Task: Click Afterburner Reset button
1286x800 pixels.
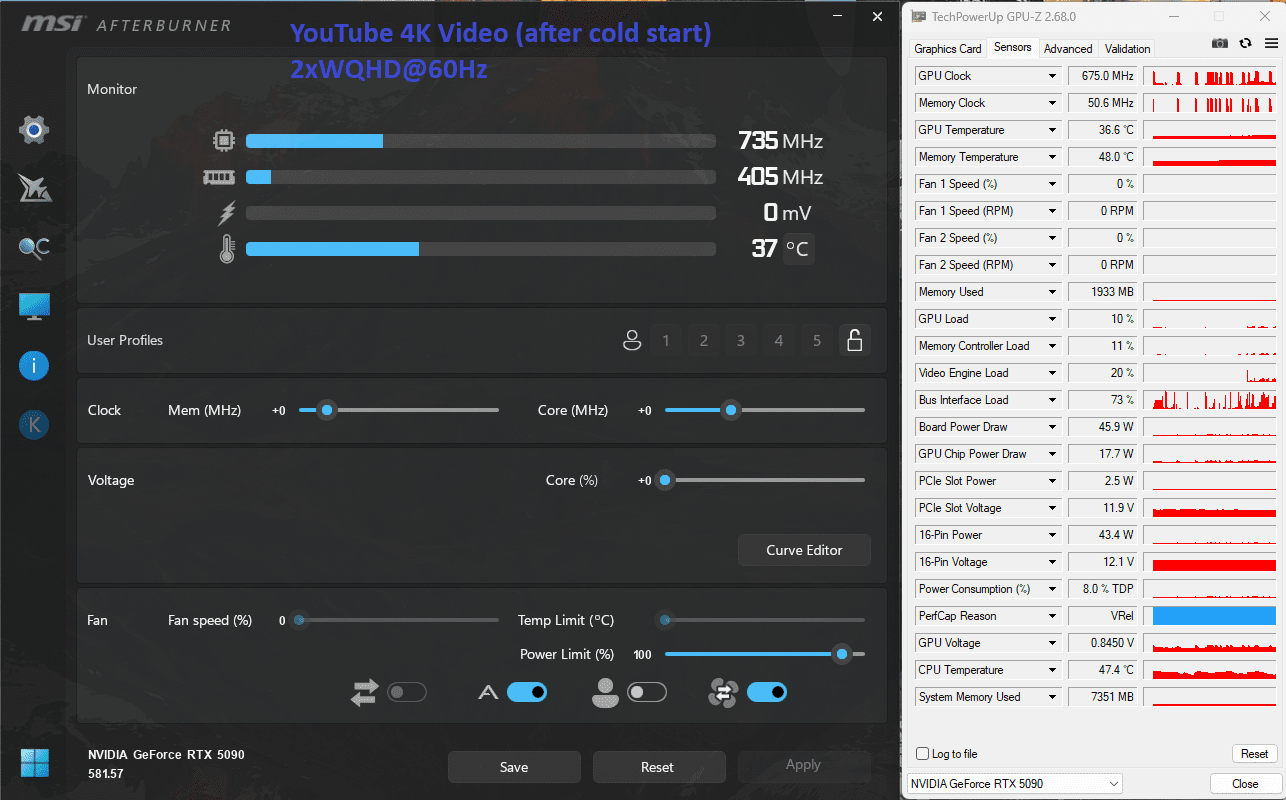Action: tap(658, 767)
